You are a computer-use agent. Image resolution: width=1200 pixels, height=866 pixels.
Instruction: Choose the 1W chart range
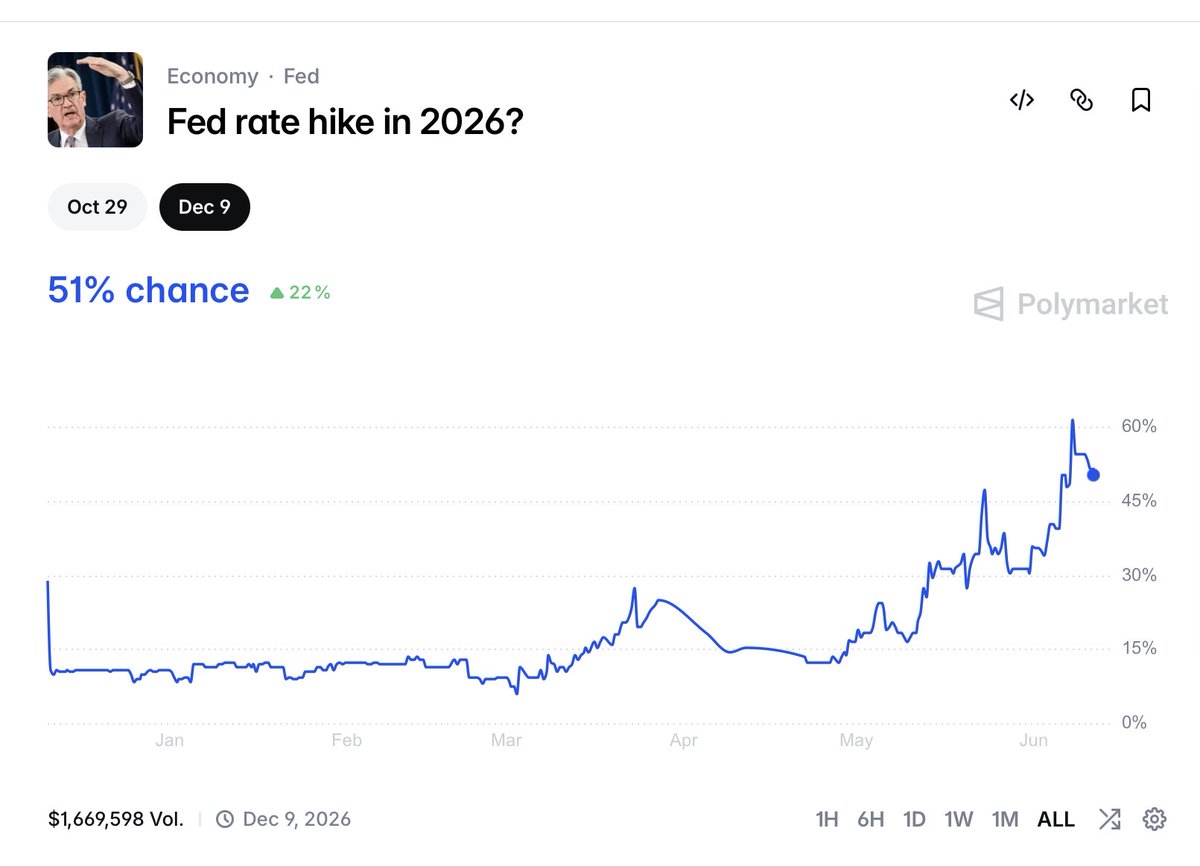[958, 819]
